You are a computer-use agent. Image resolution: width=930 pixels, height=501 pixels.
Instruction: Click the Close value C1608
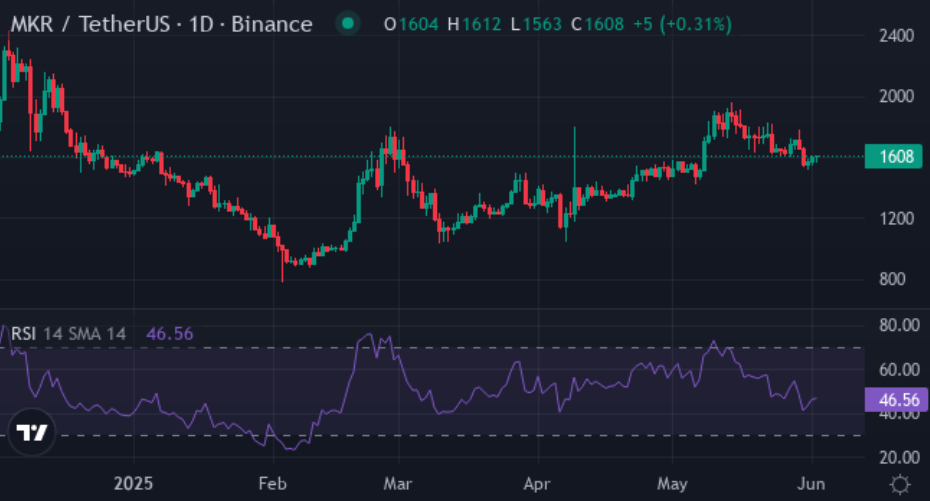[x=597, y=24]
